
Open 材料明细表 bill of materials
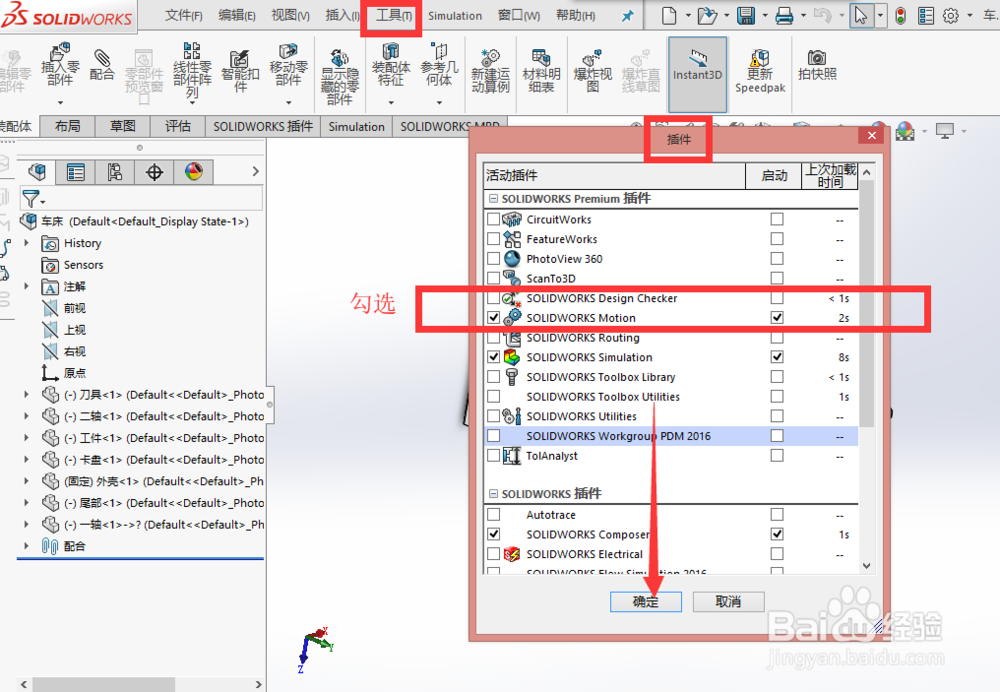coord(541,71)
